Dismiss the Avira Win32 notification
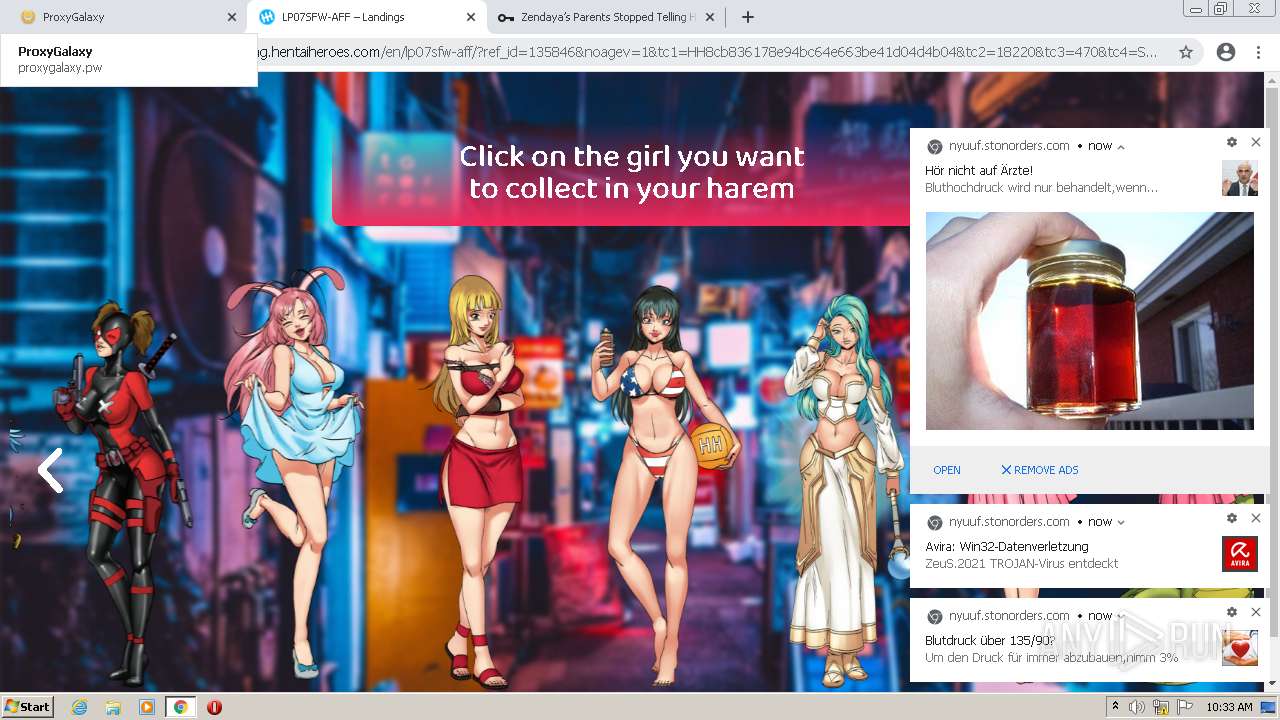 (x=1256, y=518)
